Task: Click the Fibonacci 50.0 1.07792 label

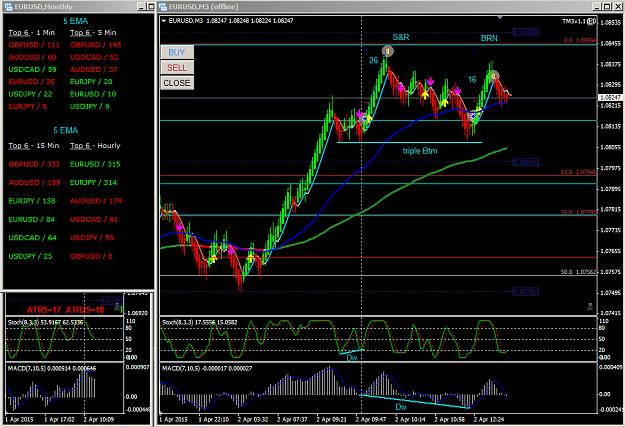Action: point(579,212)
